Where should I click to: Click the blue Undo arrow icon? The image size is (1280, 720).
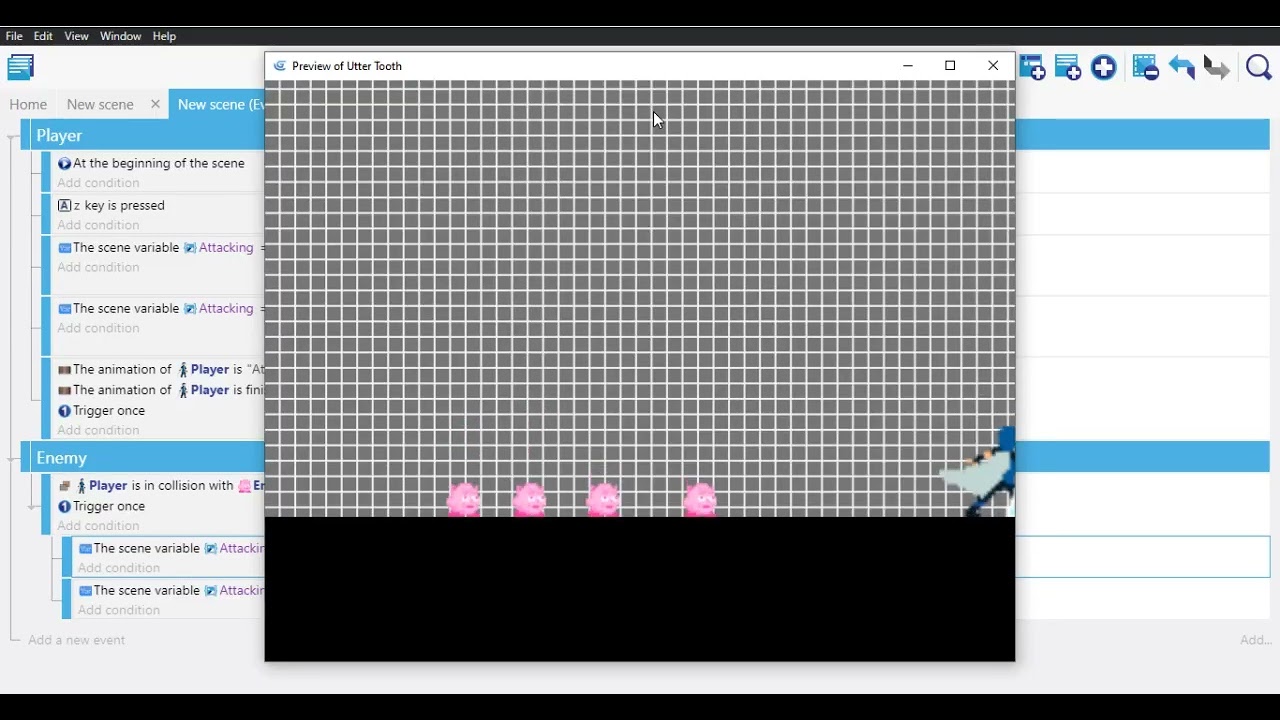[1182, 67]
